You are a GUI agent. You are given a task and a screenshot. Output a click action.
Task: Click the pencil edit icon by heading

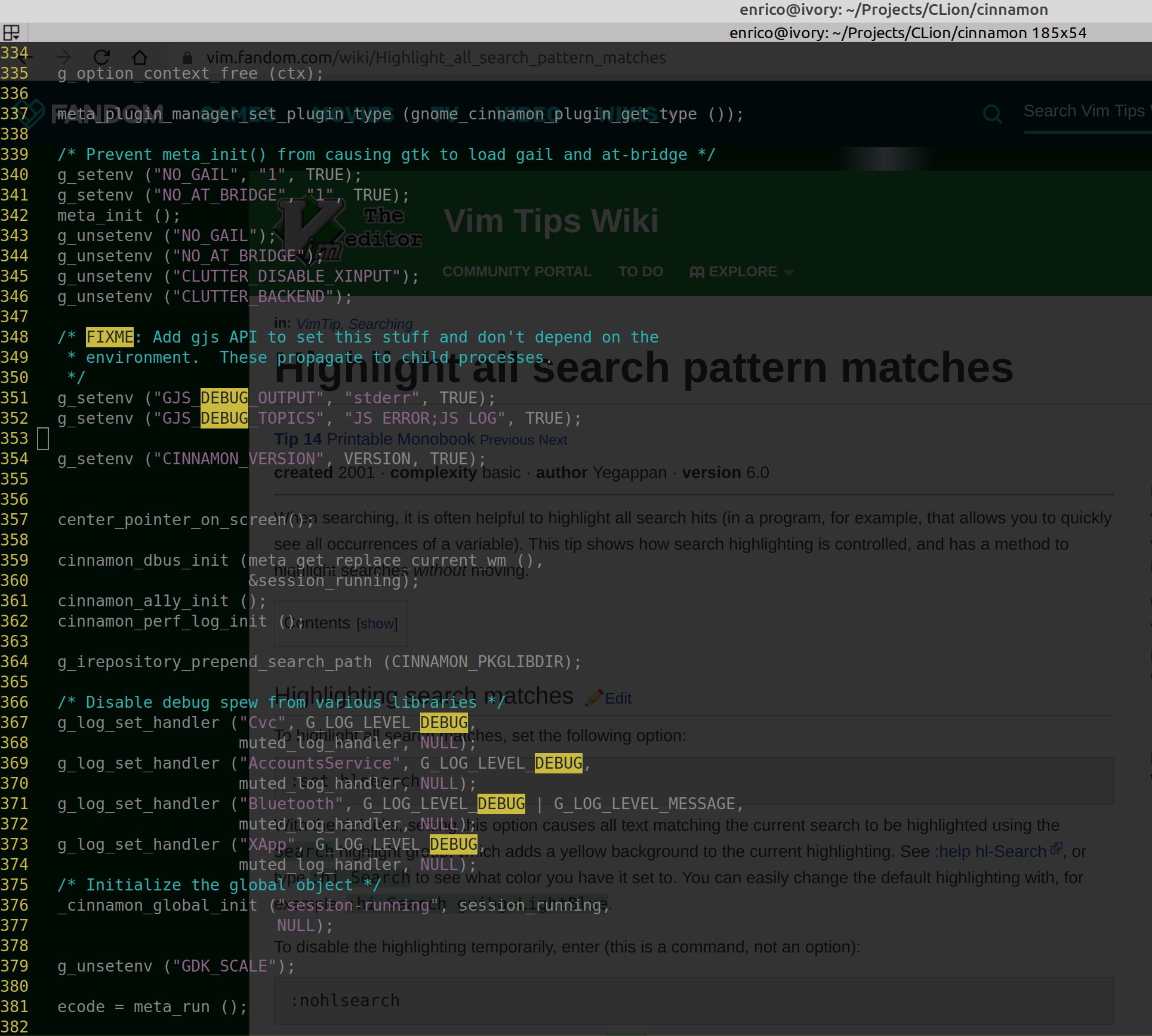pyautogui.click(x=594, y=697)
